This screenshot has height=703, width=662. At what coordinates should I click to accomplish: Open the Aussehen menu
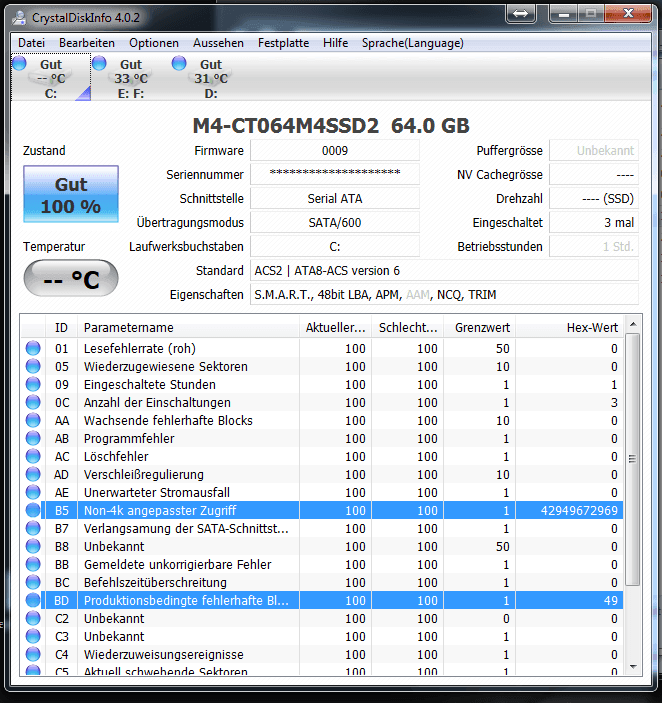pyautogui.click(x=218, y=43)
